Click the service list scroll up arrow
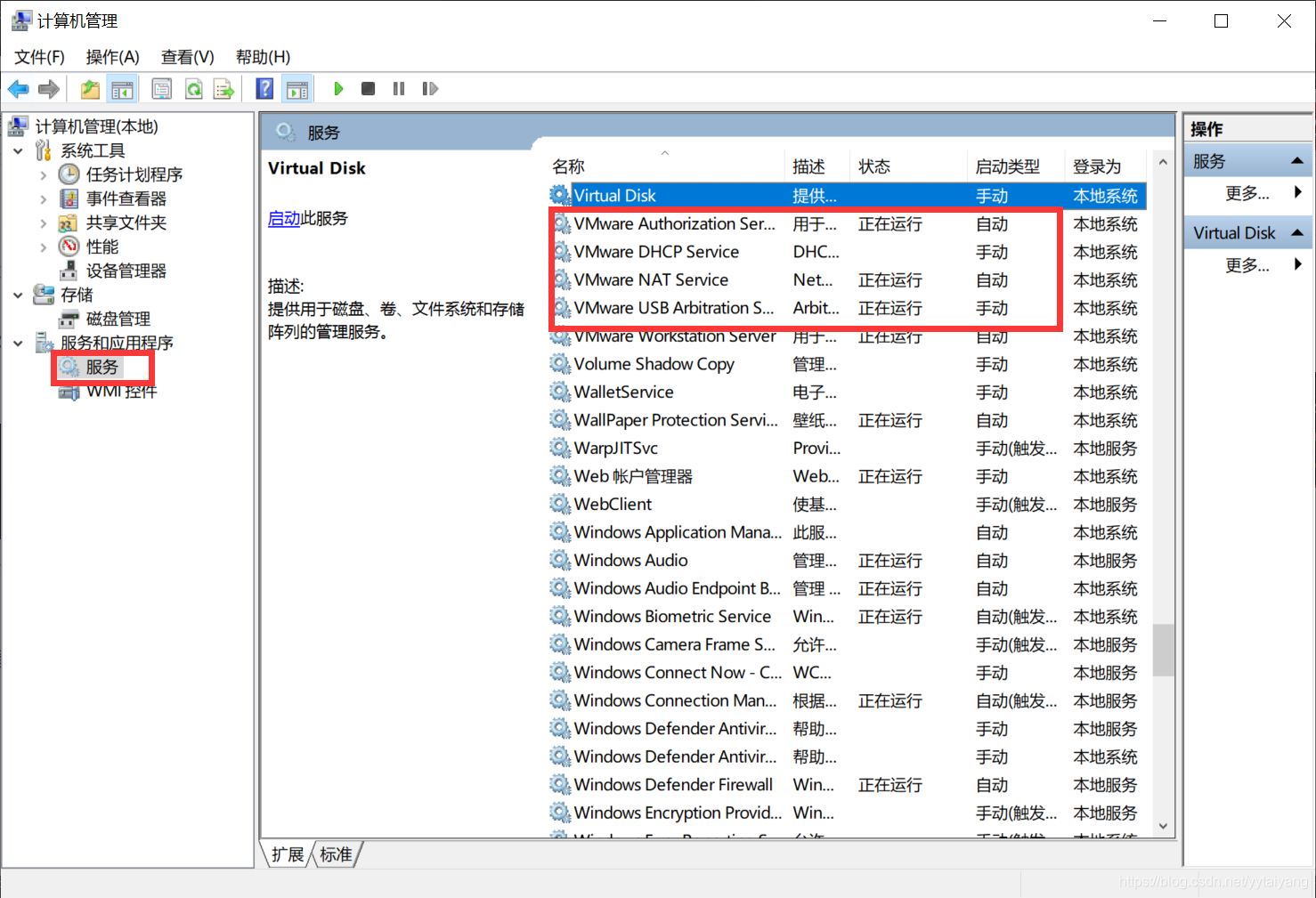 [x=1163, y=163]
